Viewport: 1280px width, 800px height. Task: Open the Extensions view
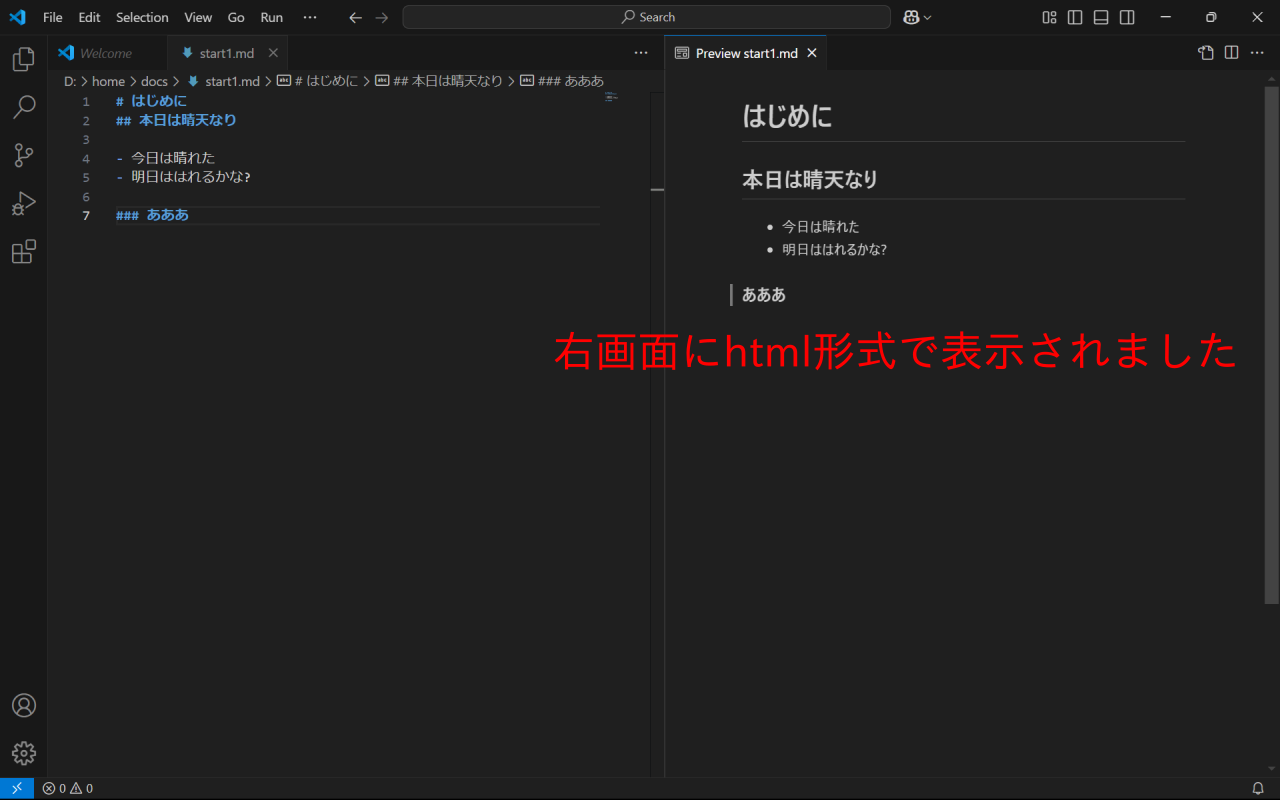tap(23, 252)
